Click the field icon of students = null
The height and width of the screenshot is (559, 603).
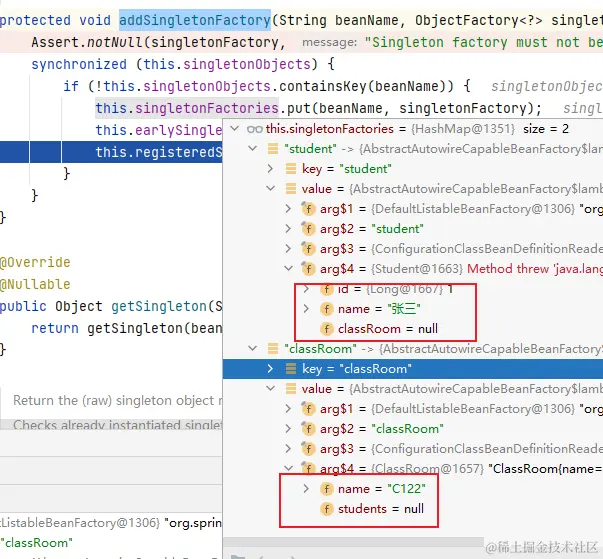pyautogui.click(x=326, y=509)
